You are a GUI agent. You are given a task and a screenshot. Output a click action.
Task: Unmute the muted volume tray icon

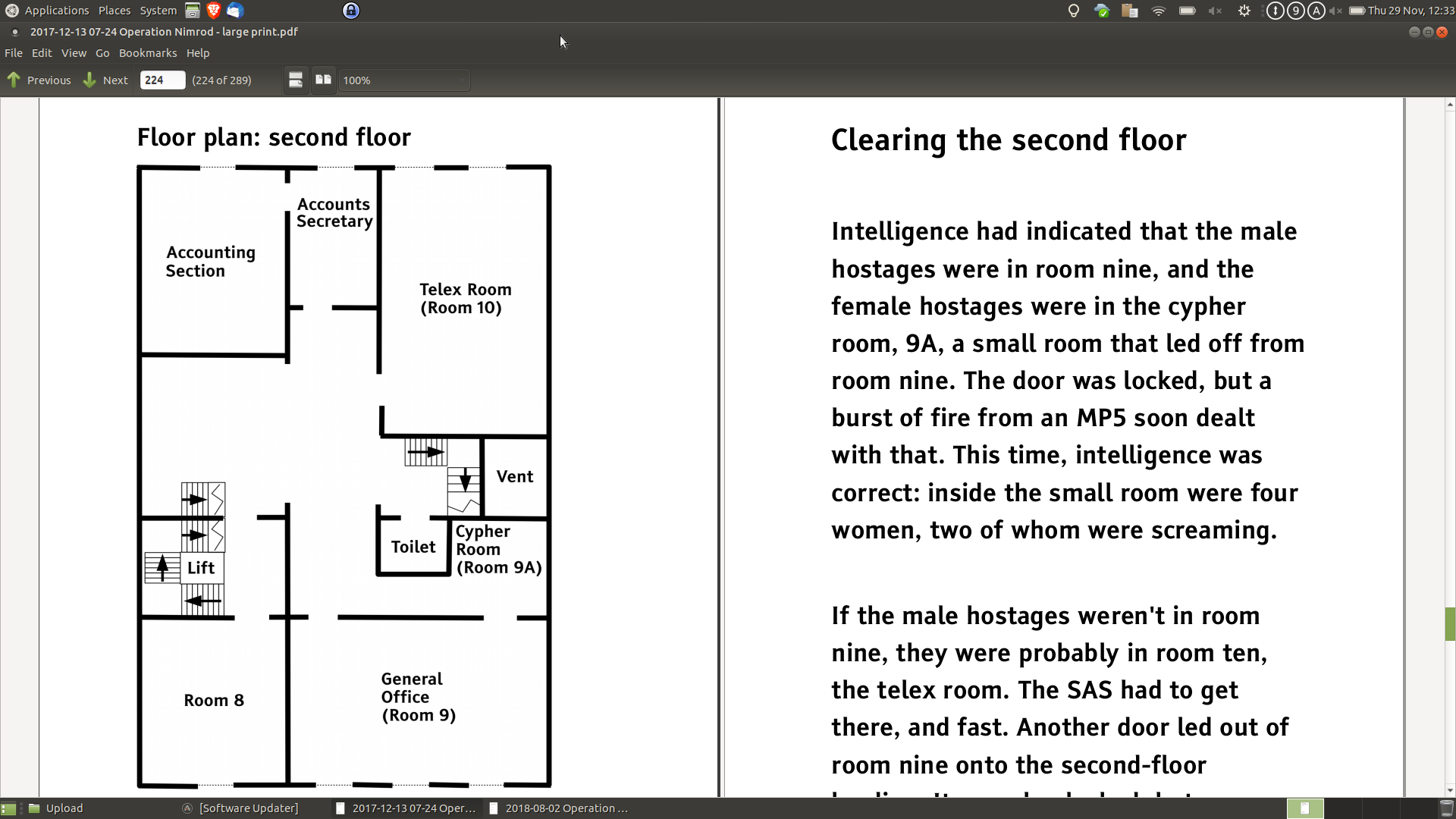pos(1214,11)
